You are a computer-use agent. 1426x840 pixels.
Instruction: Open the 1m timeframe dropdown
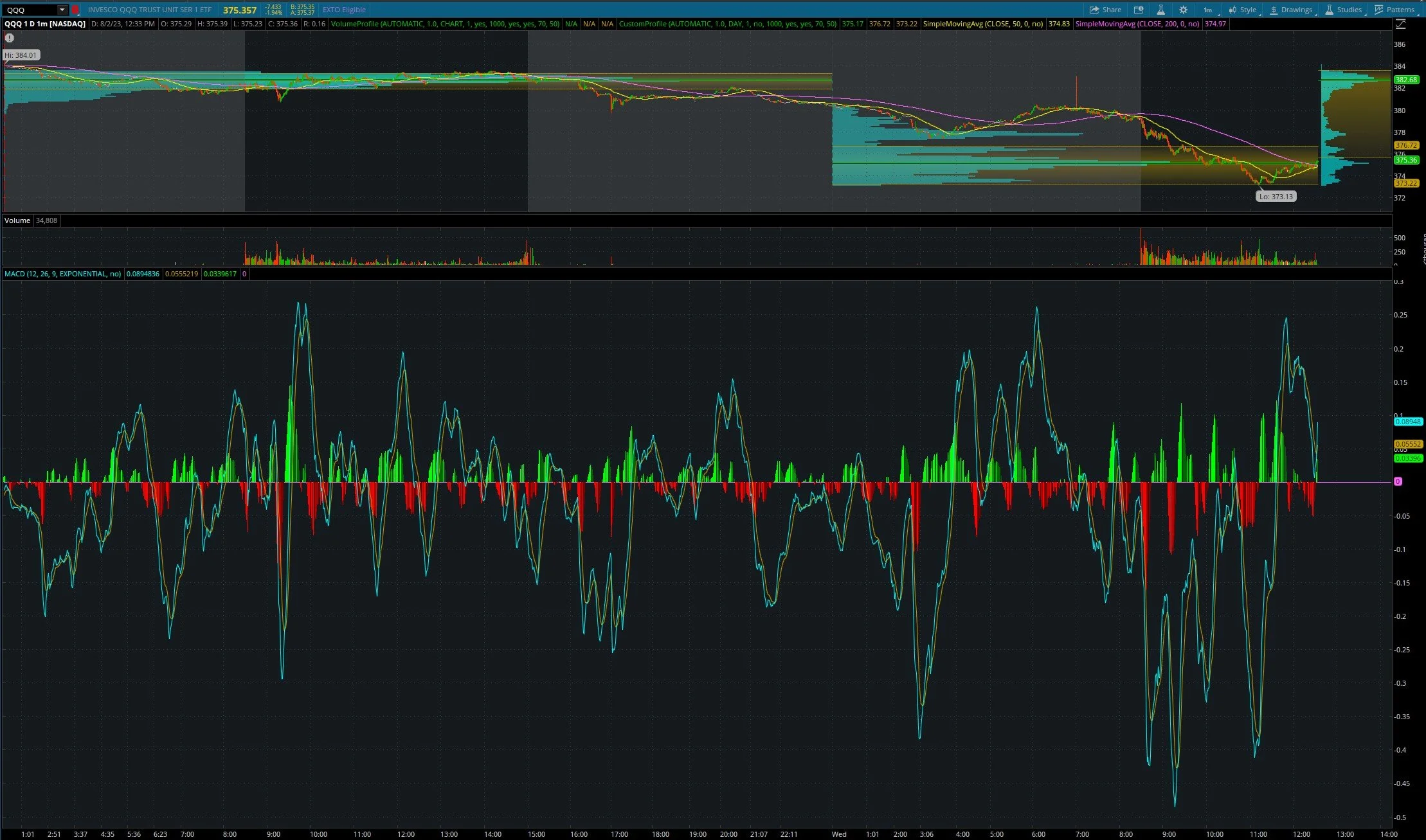coord(1209,10)
